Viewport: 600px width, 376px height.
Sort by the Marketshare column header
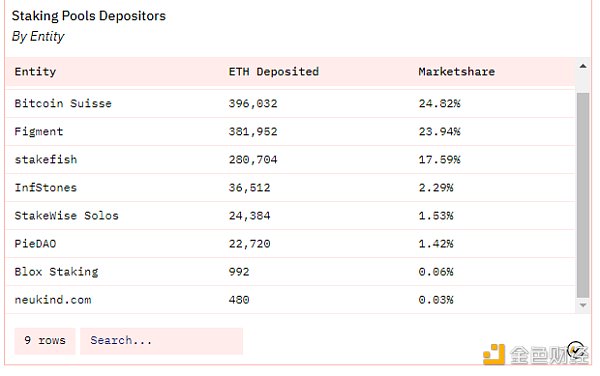click(457, 72)
